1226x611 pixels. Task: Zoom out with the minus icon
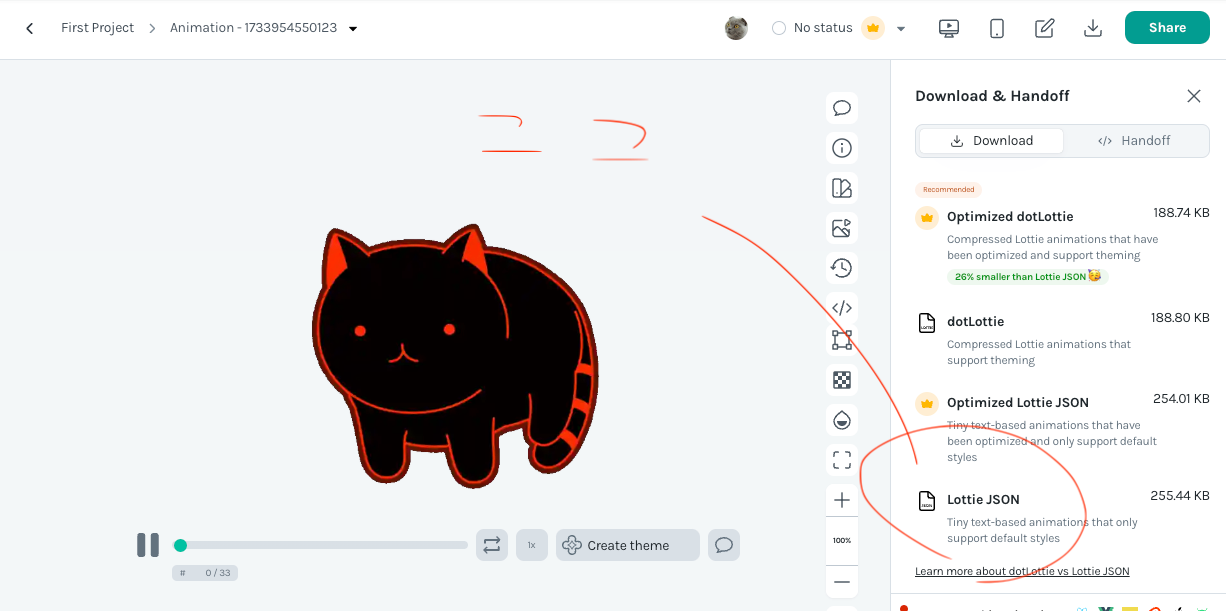[x=842, y=582]
